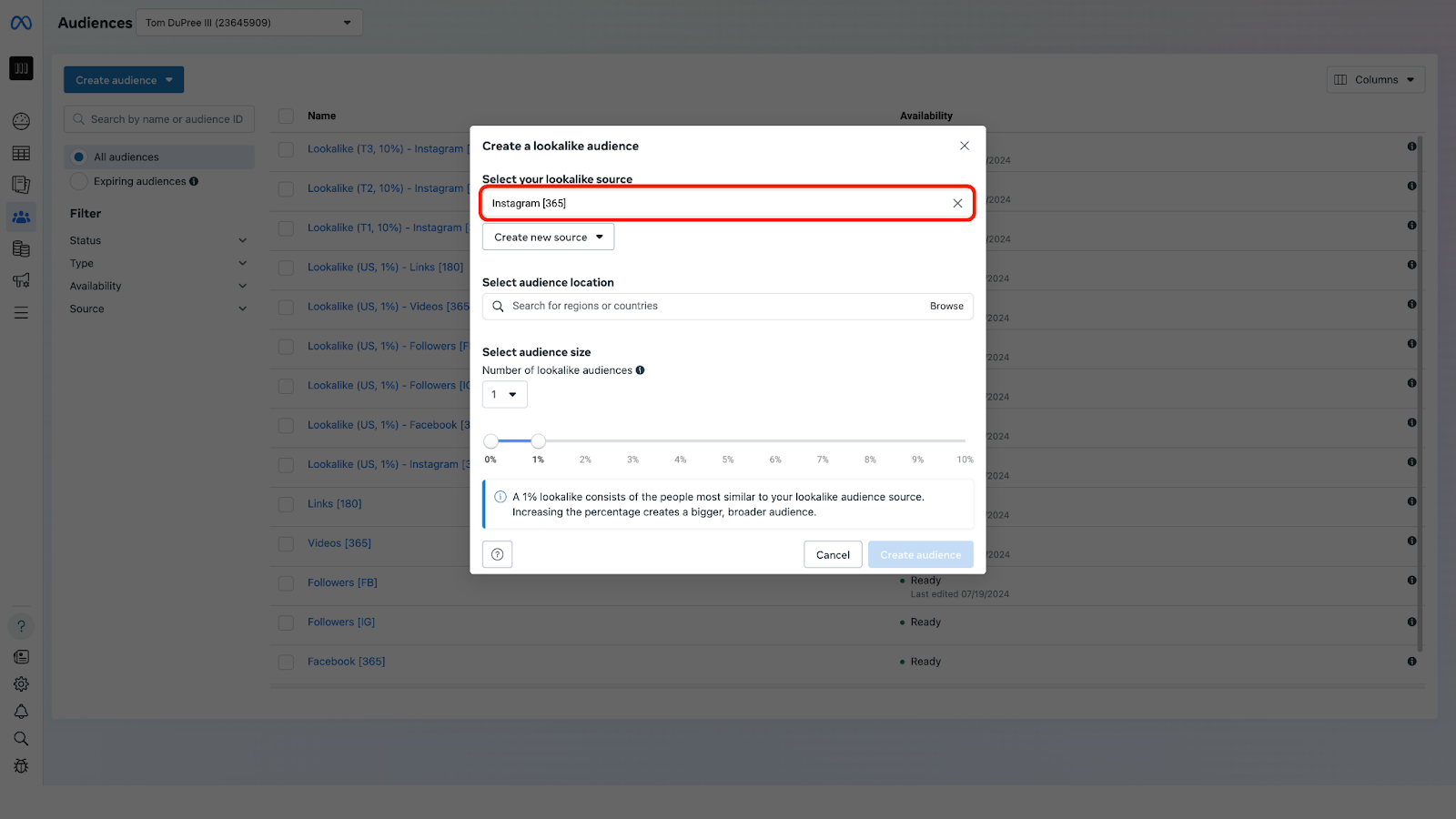Check the Followers [FB] row checkbox

point(286,583)
